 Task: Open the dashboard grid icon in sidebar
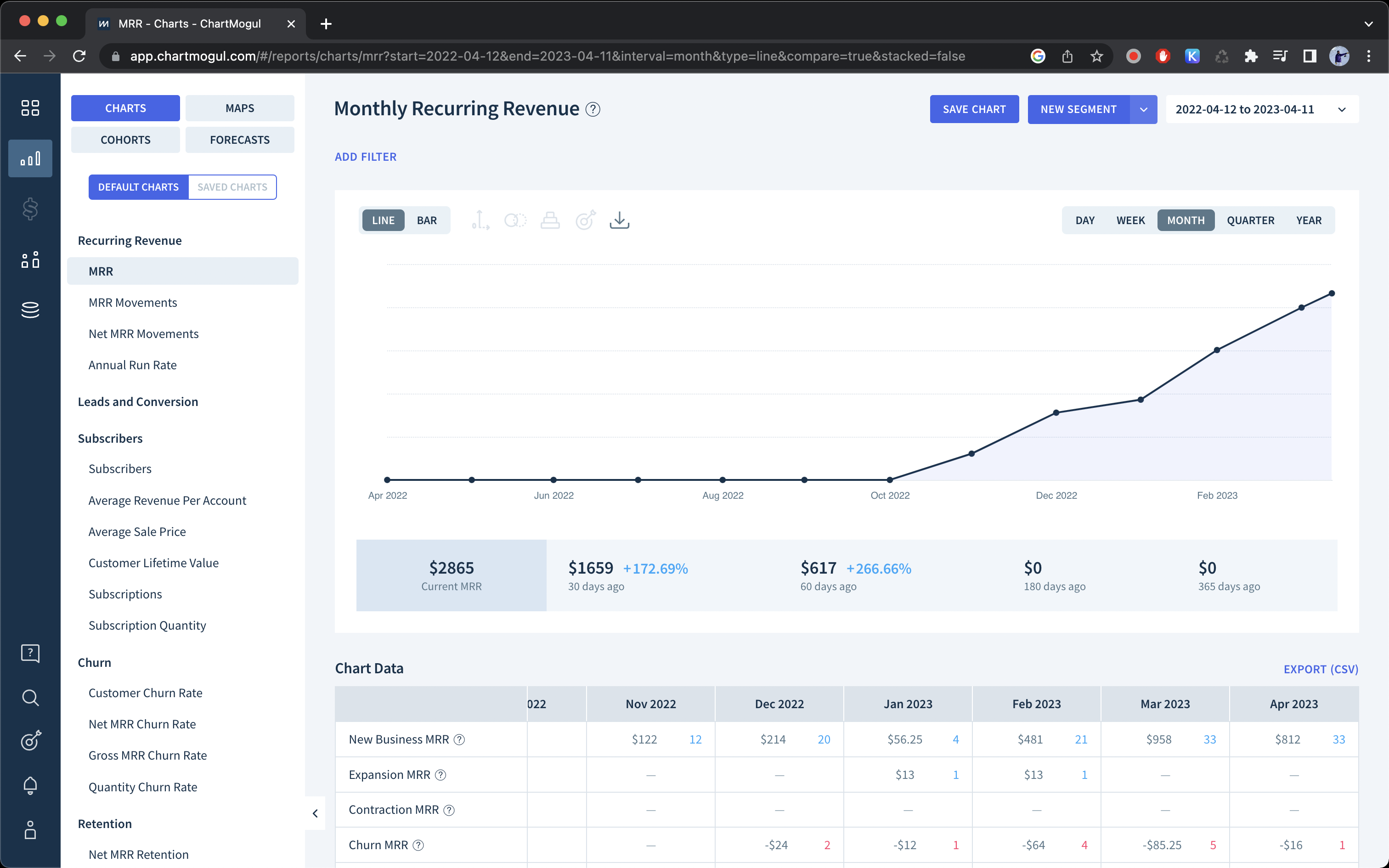30,108
